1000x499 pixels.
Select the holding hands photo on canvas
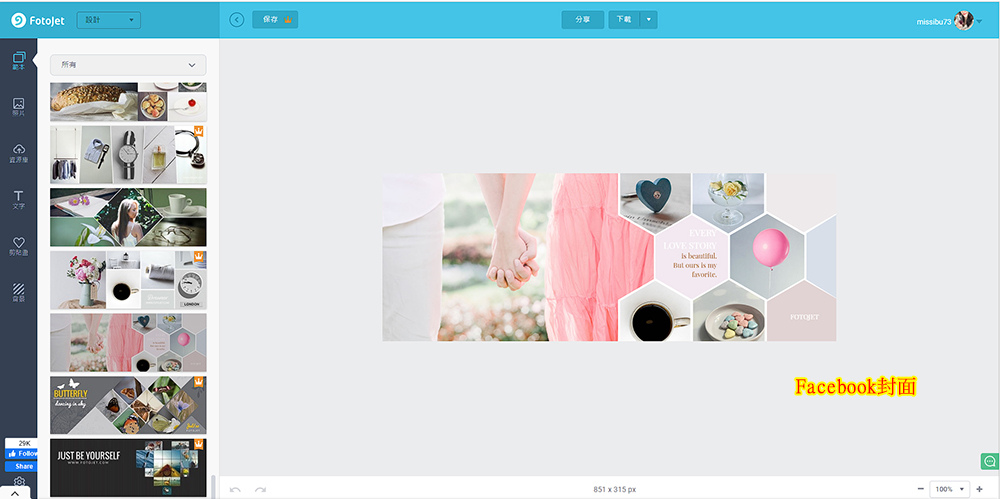[501, 257]
